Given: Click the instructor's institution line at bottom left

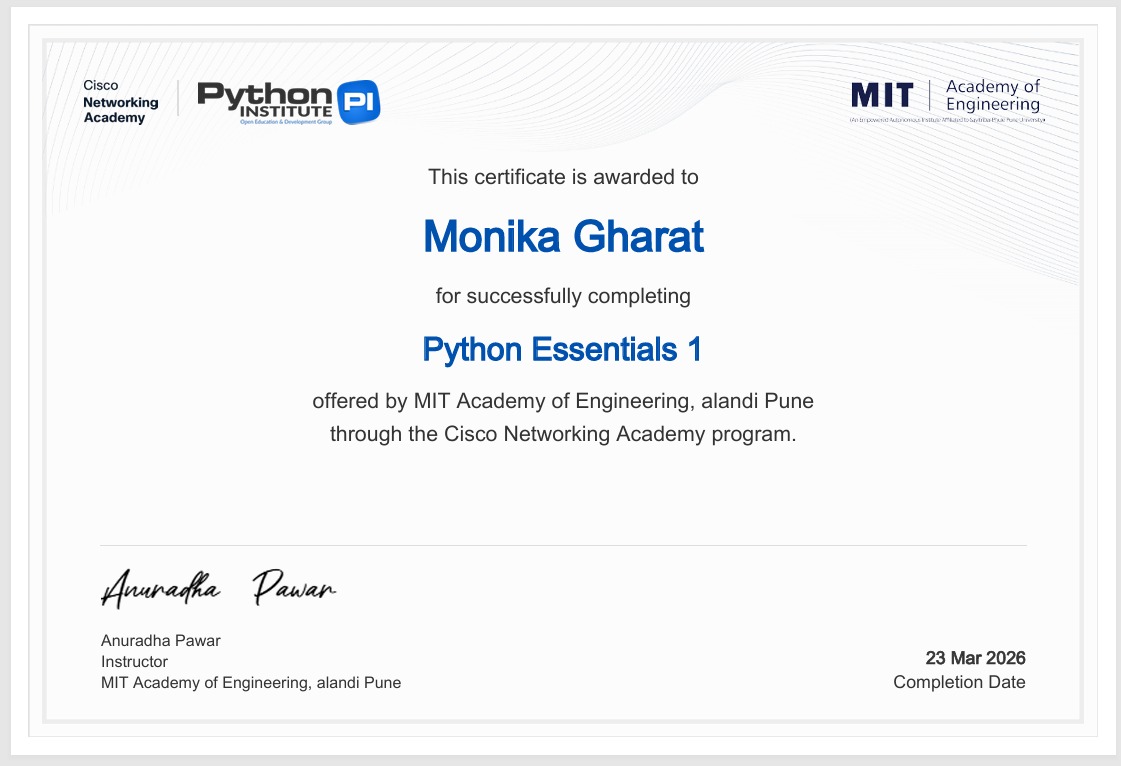Looking at the screenshot, I should [x=251, y=683].
